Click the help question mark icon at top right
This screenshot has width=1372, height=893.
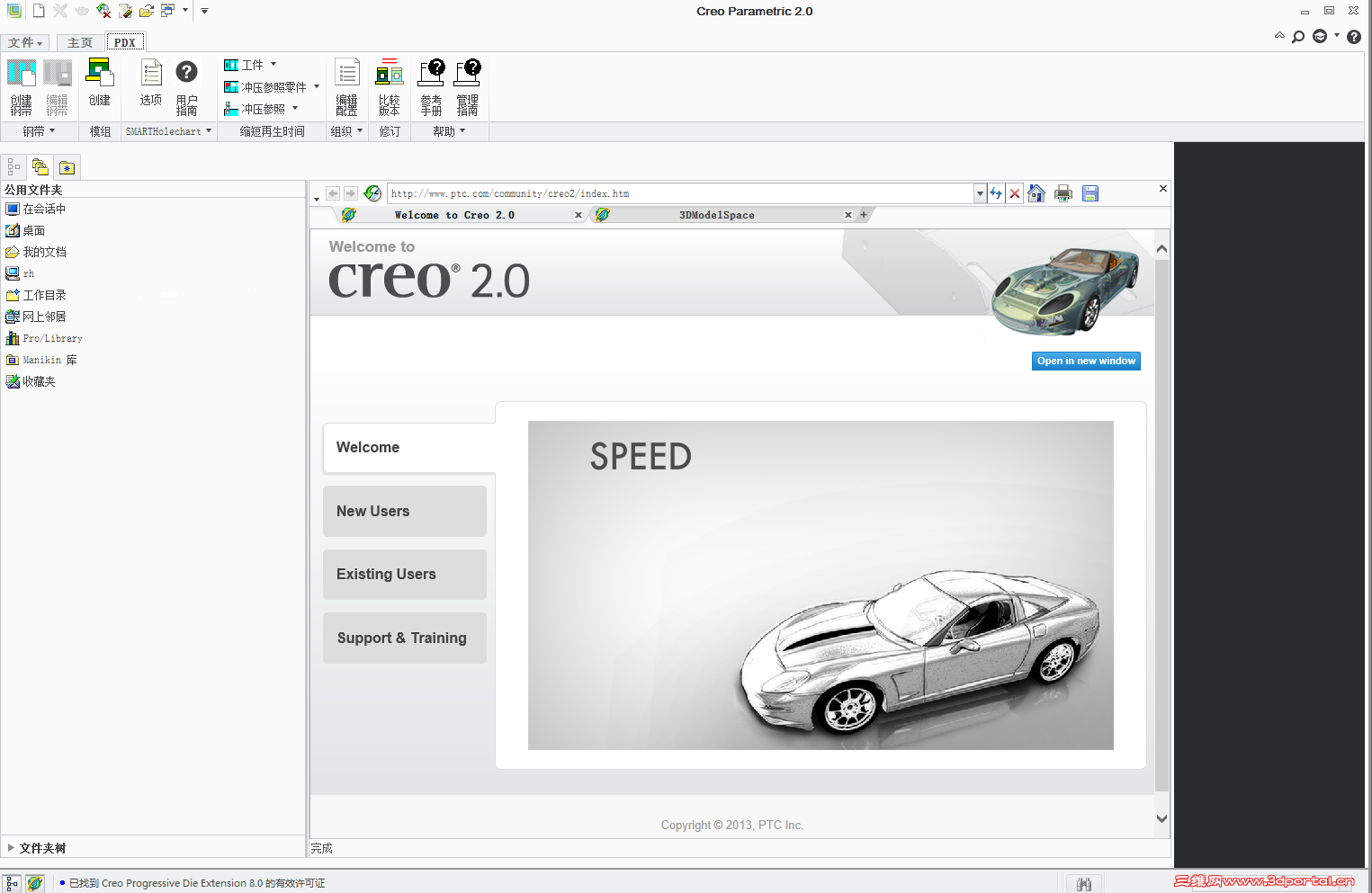[1354, 37]
